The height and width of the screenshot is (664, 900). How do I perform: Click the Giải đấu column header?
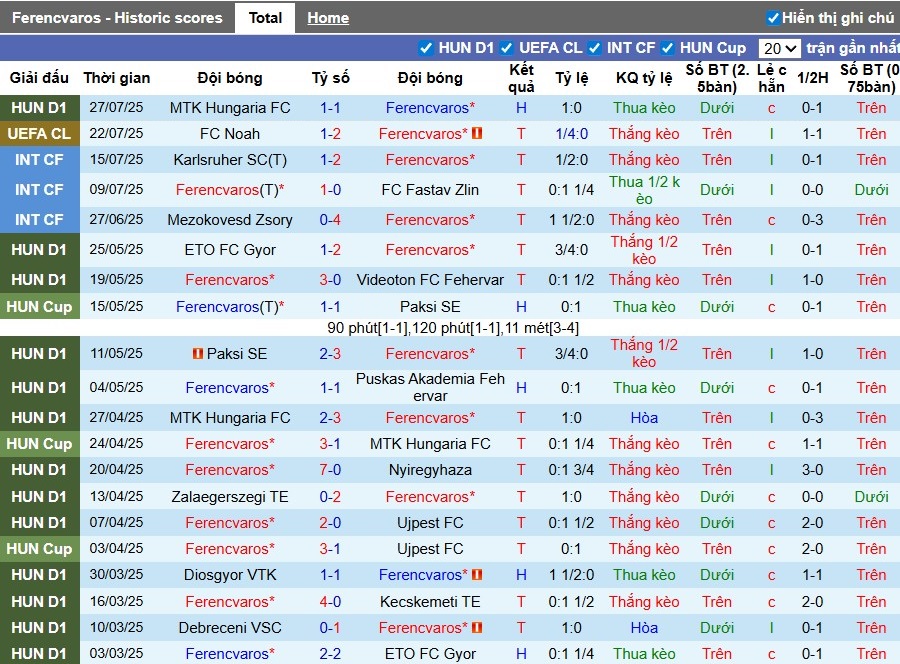click(x=39, y=77)
